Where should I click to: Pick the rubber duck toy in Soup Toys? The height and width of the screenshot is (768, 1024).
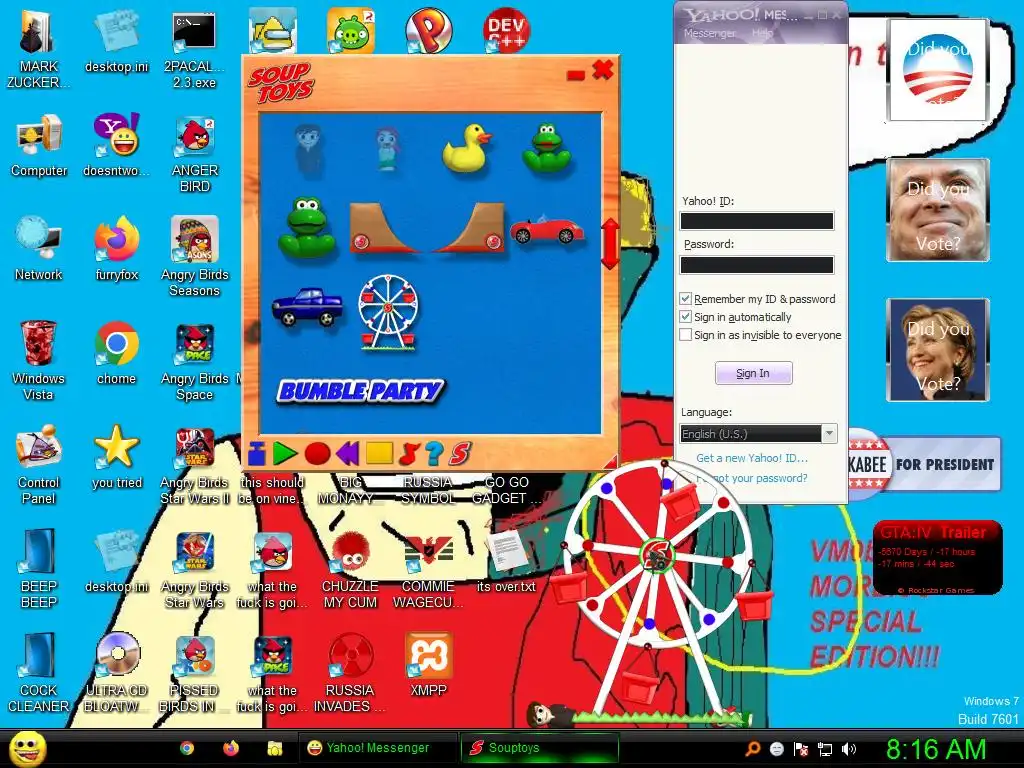tap(466, 148)
